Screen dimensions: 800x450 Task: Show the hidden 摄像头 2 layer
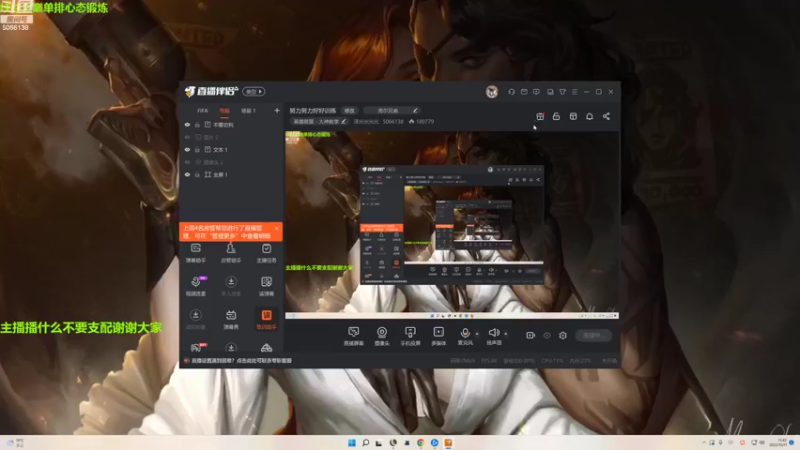click(187, 162)
